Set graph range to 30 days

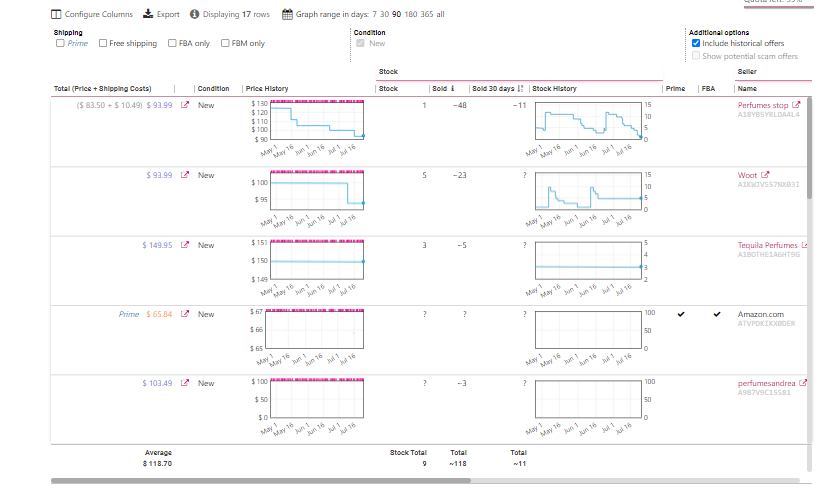pyautogui.click(x=384, y=14)
